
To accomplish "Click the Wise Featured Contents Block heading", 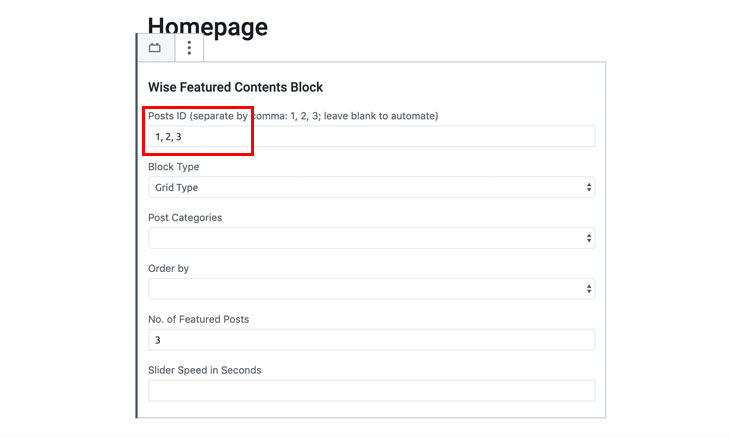I will pyautogui.click(x=235, y=87).
